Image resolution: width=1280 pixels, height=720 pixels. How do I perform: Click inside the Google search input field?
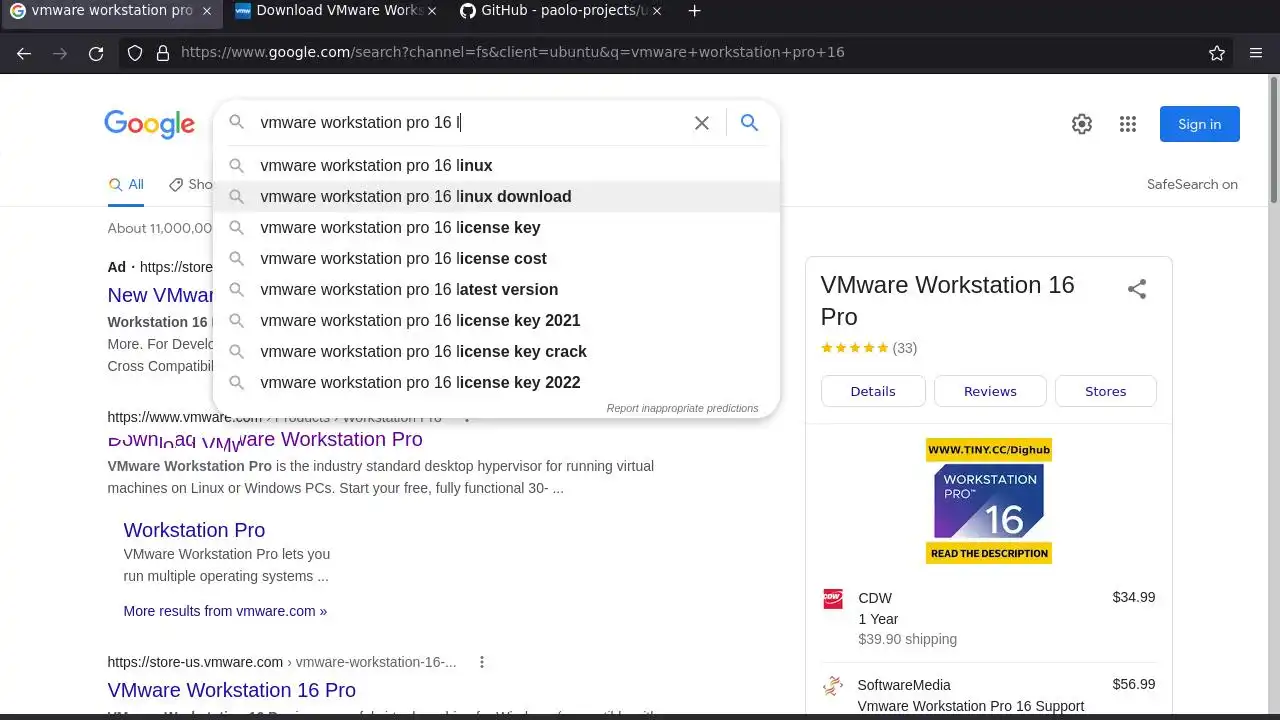coord(470,123)
